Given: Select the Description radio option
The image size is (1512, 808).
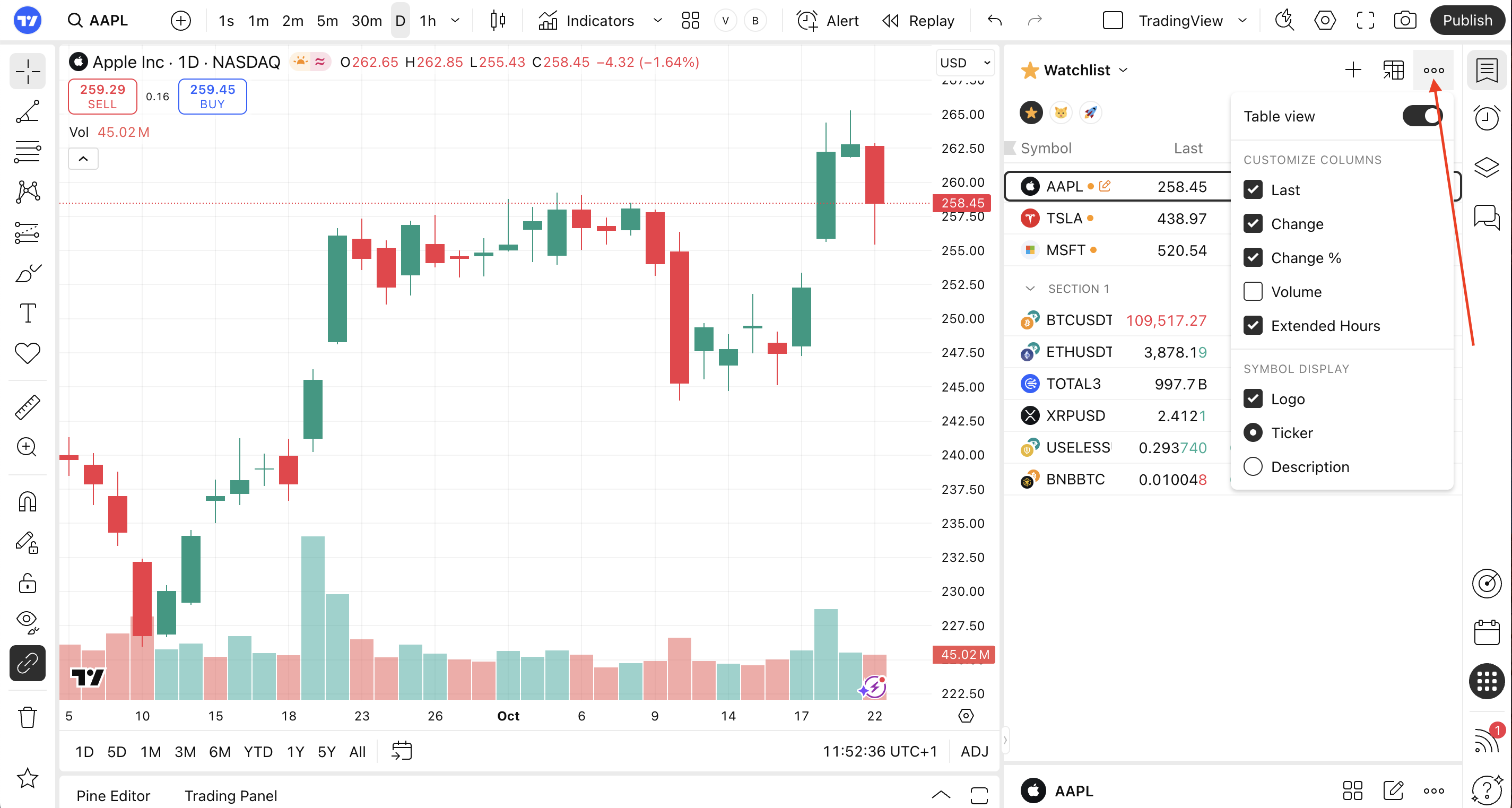Looking at the screenshot, I should click(x=1253, y=466).
